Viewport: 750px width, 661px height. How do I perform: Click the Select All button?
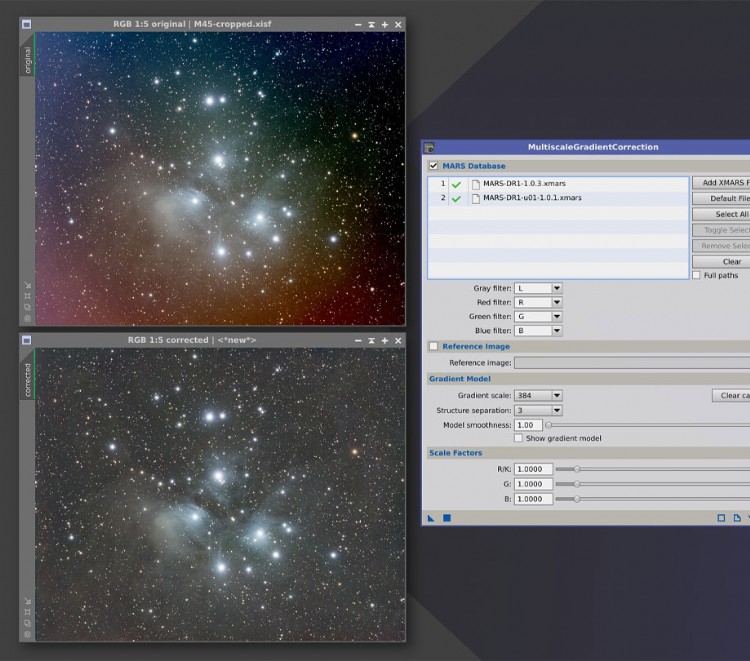point(720,214)
